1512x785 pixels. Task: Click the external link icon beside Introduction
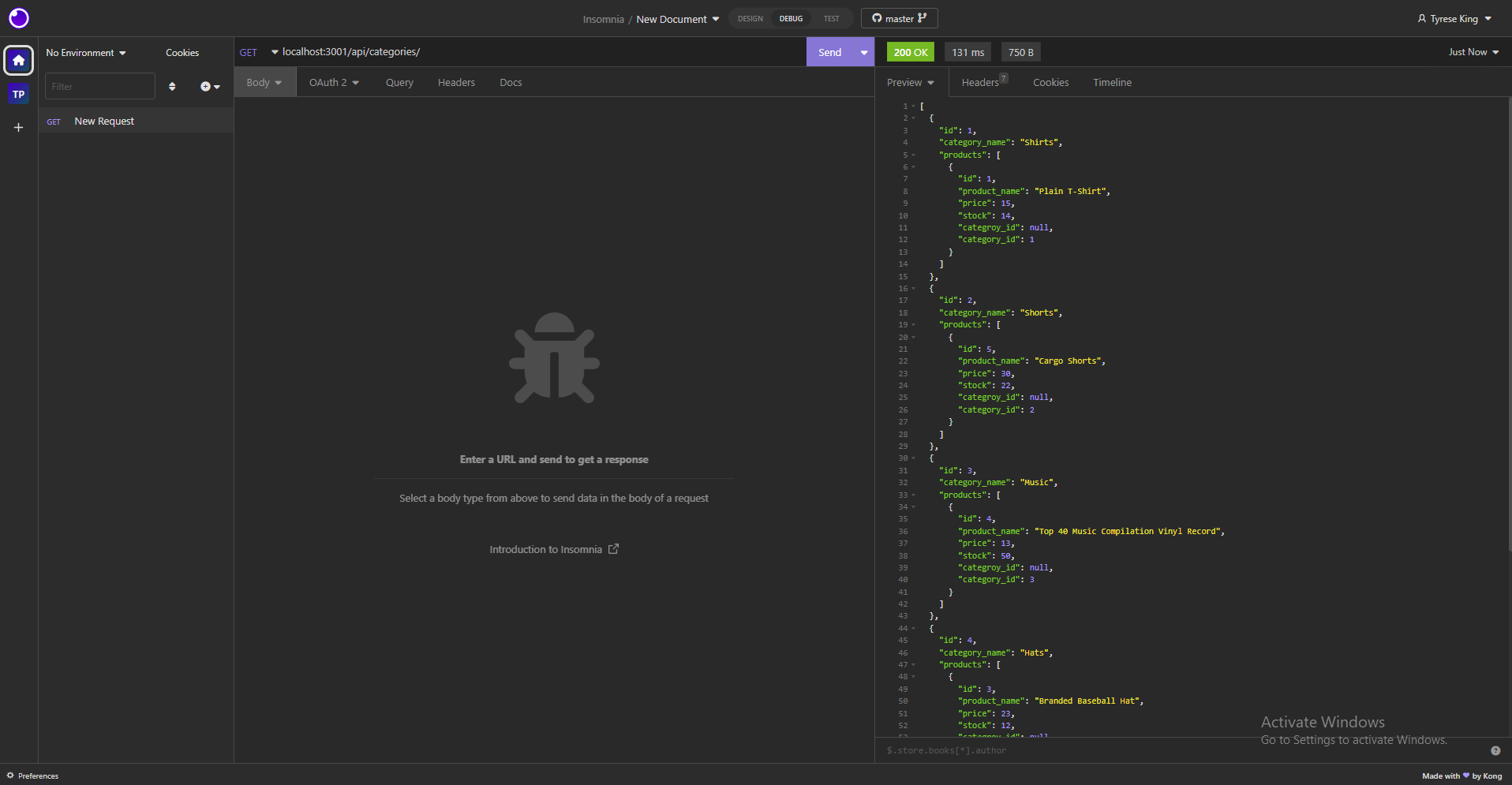[x=613, y=549]
